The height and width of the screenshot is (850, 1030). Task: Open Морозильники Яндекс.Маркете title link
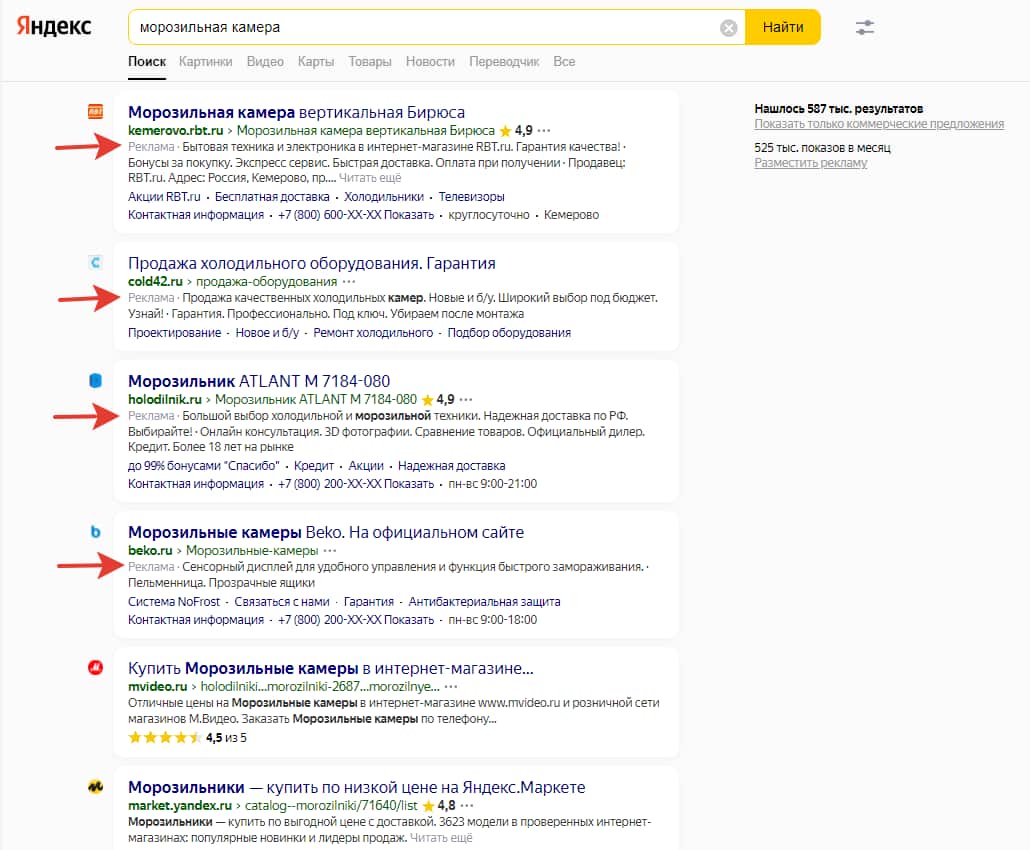tap(357, 787)
